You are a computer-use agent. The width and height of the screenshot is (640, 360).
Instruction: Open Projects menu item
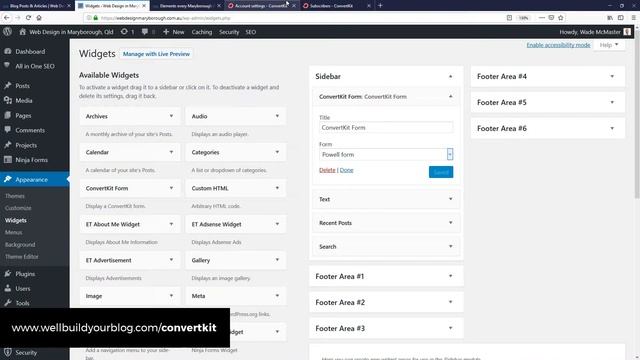click(x=26, y=145)
